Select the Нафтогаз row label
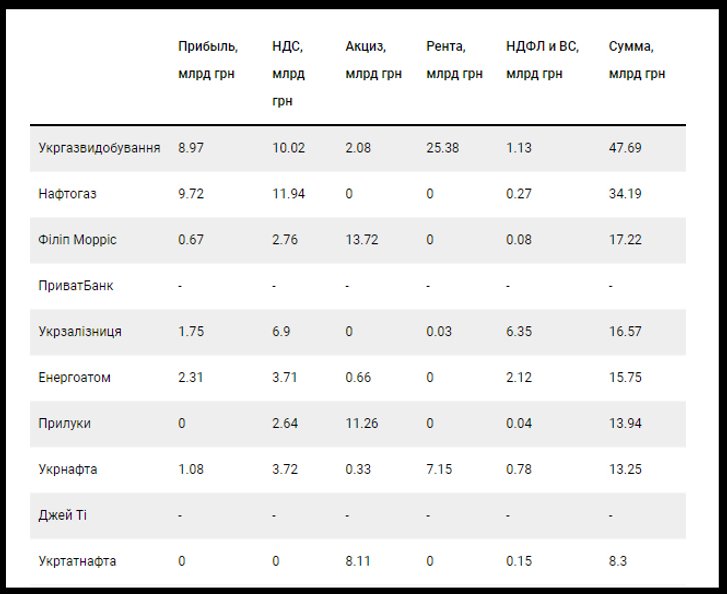727x594 pixels. click(67, 194)
